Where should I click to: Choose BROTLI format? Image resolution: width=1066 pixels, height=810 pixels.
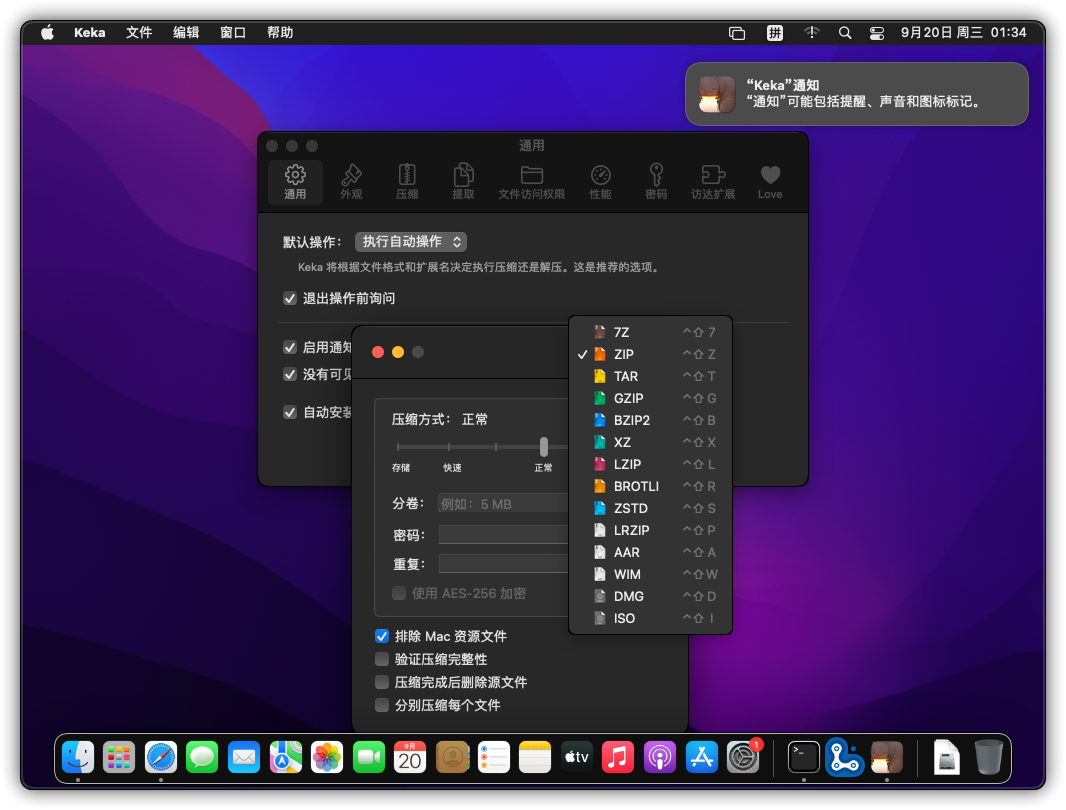pos(650,486)
